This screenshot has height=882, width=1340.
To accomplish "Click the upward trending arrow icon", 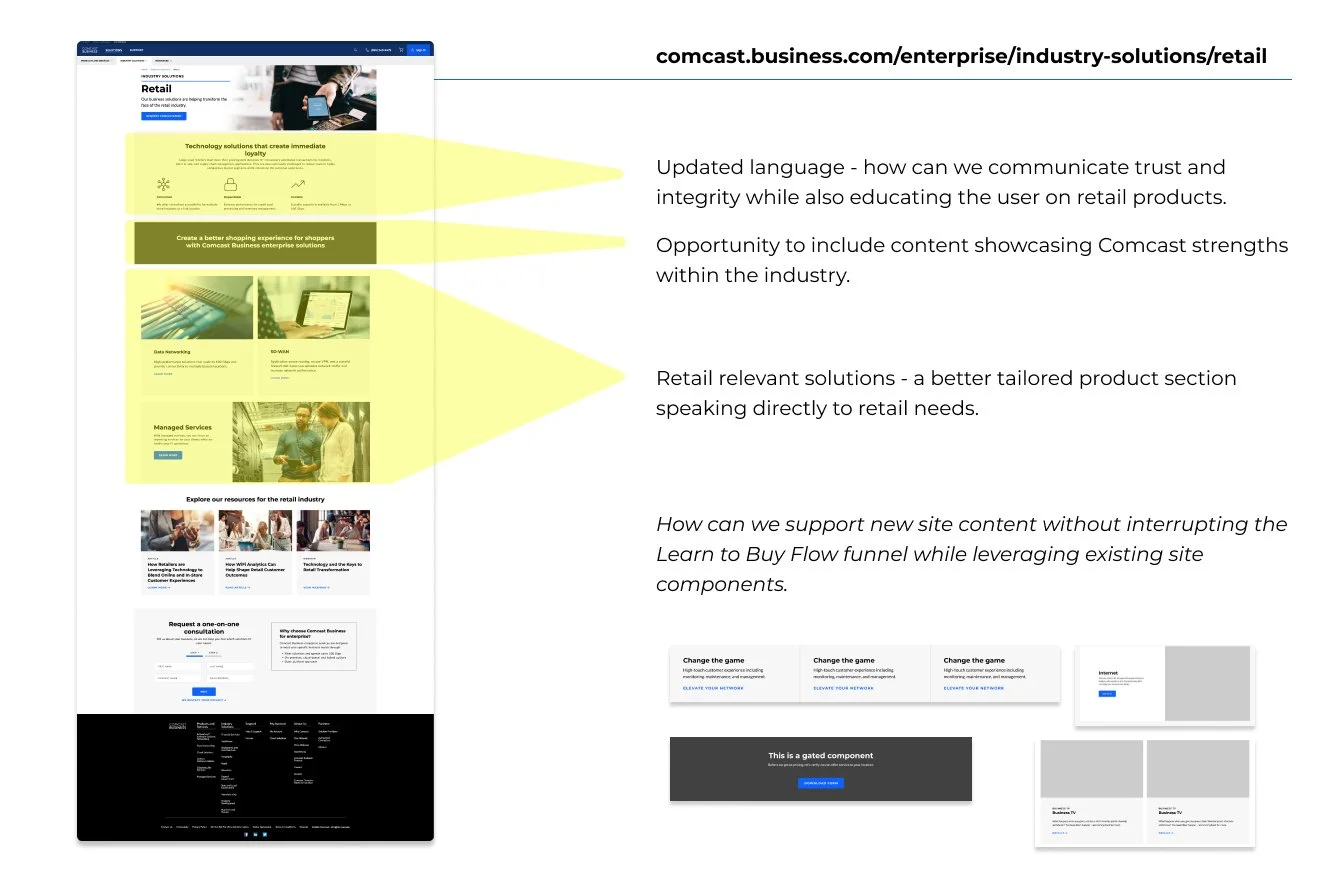I will click(x=297, y=184).
